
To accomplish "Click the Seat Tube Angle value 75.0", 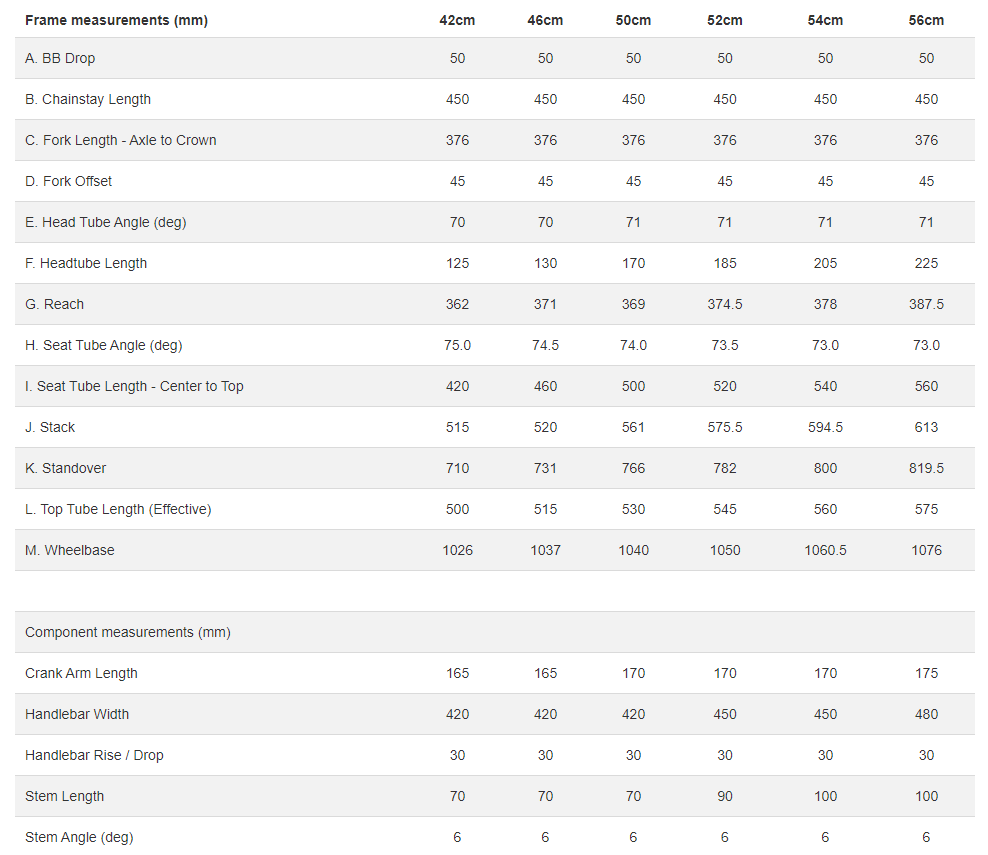I will point(457,345).
